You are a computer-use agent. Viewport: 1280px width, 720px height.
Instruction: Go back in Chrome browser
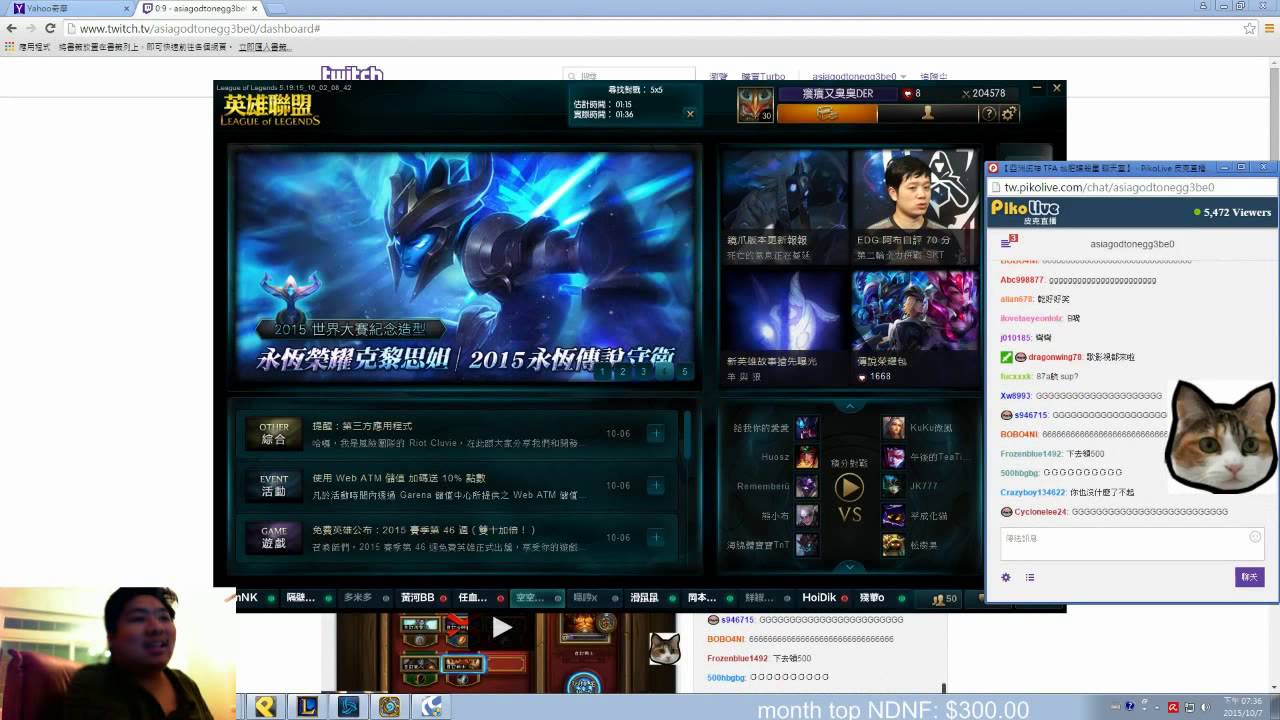11,28
